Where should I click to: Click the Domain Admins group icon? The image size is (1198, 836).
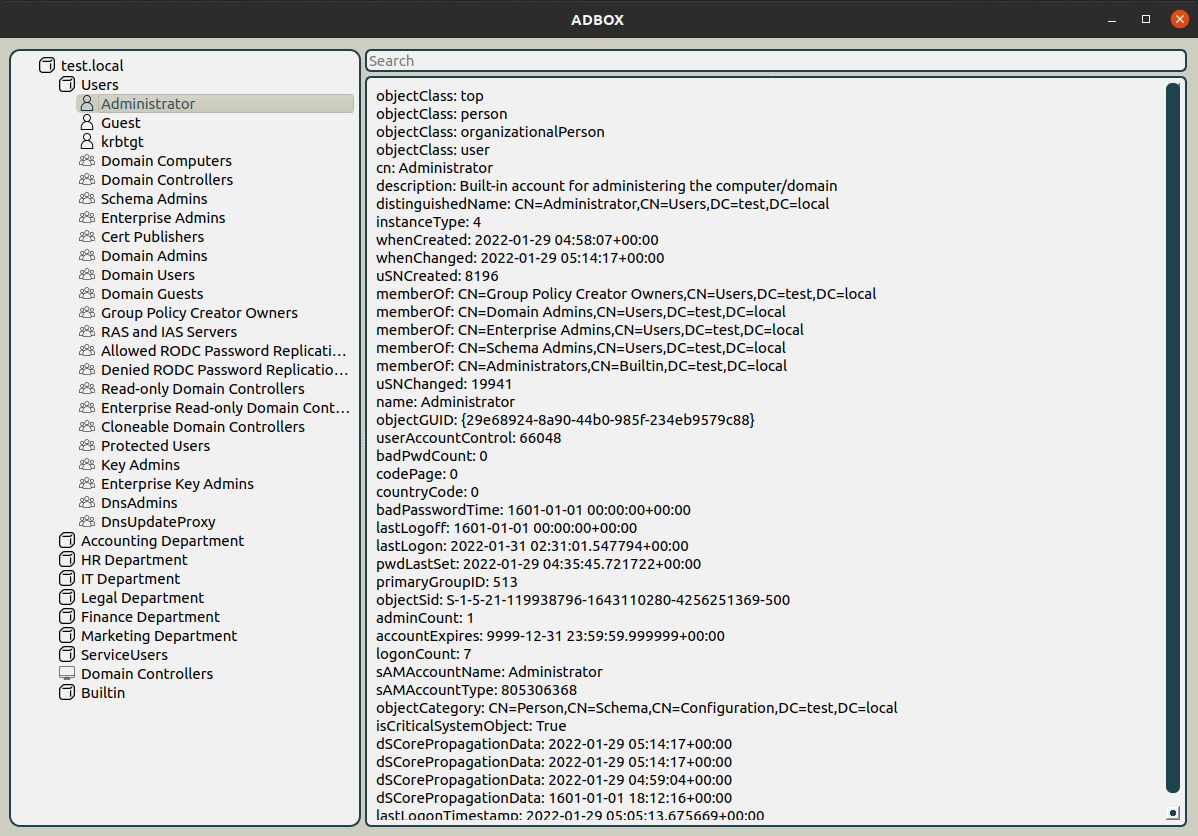click(87, 256)
